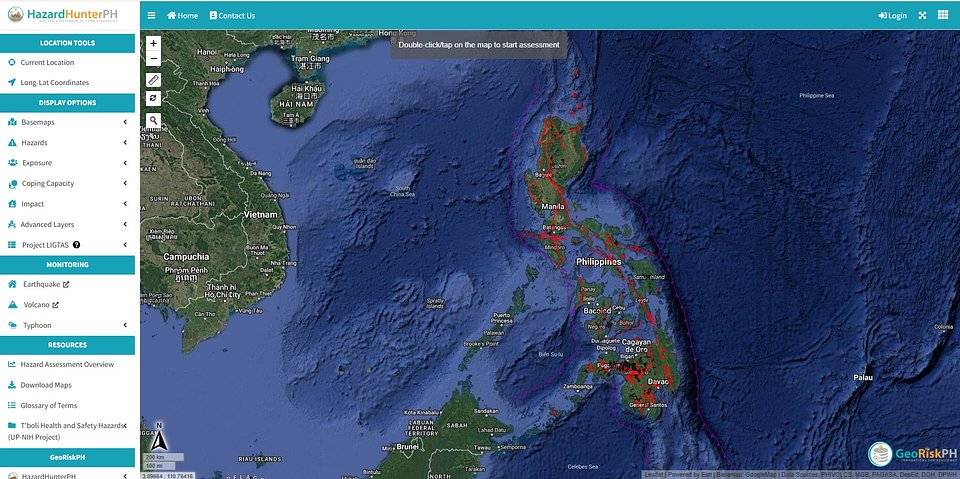Click the Hazards chevron arrow
The image size is (960, 479).
coord(125,143)
